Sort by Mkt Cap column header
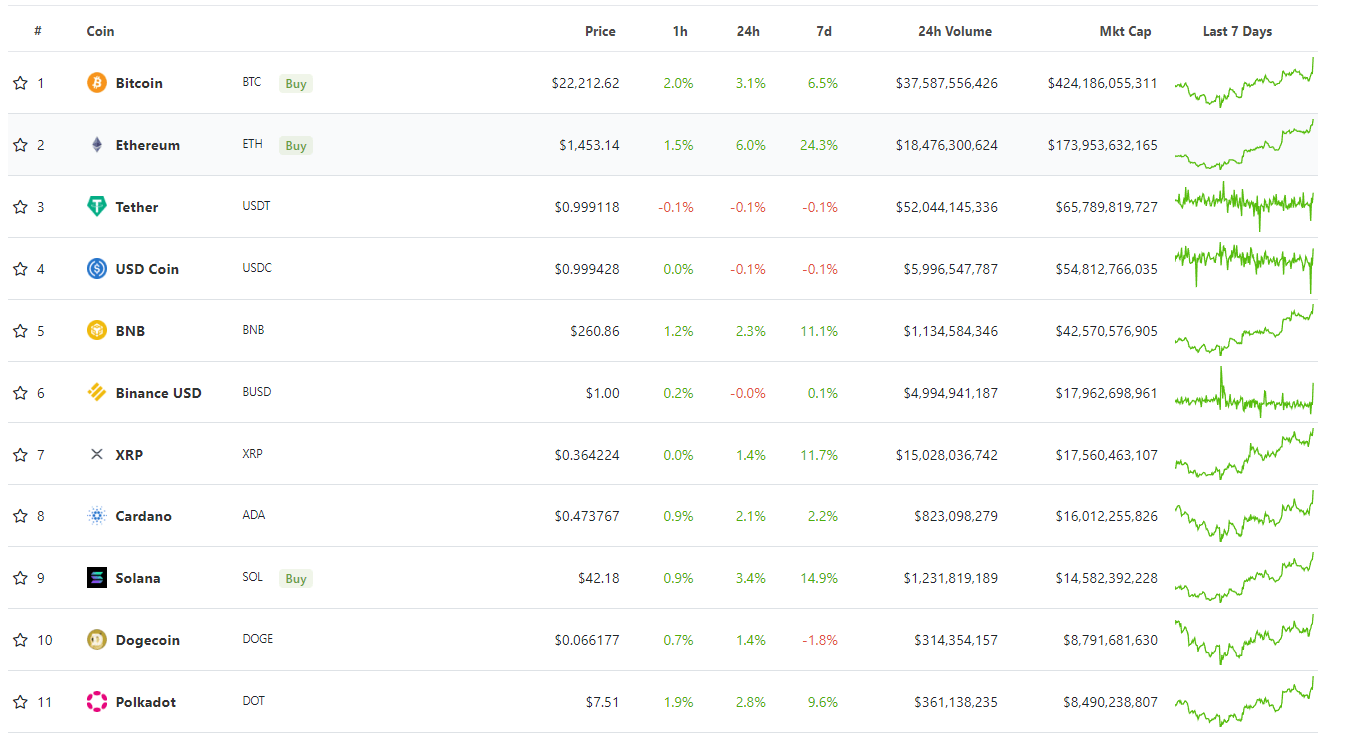Viewport: 1348px width, 736px height. pyautogui.click(x=1125, y=31)
